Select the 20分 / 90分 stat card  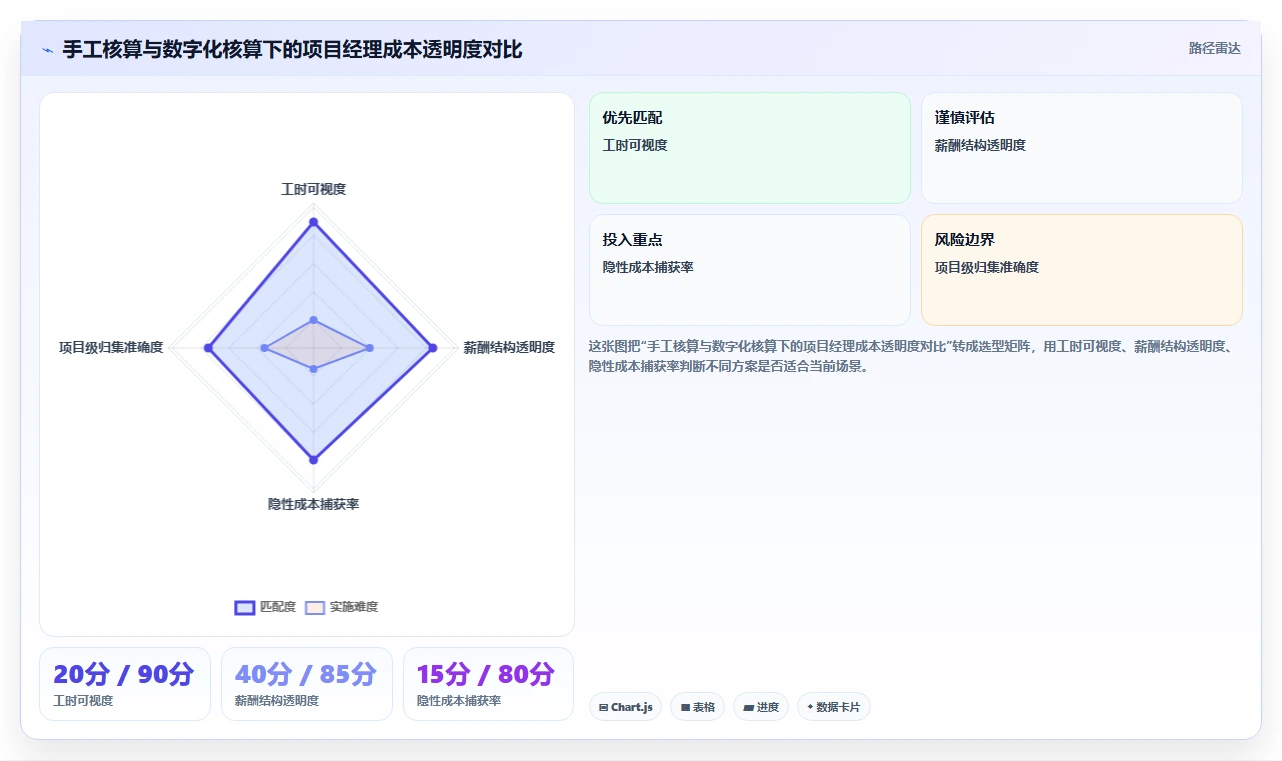coord(125,684)
